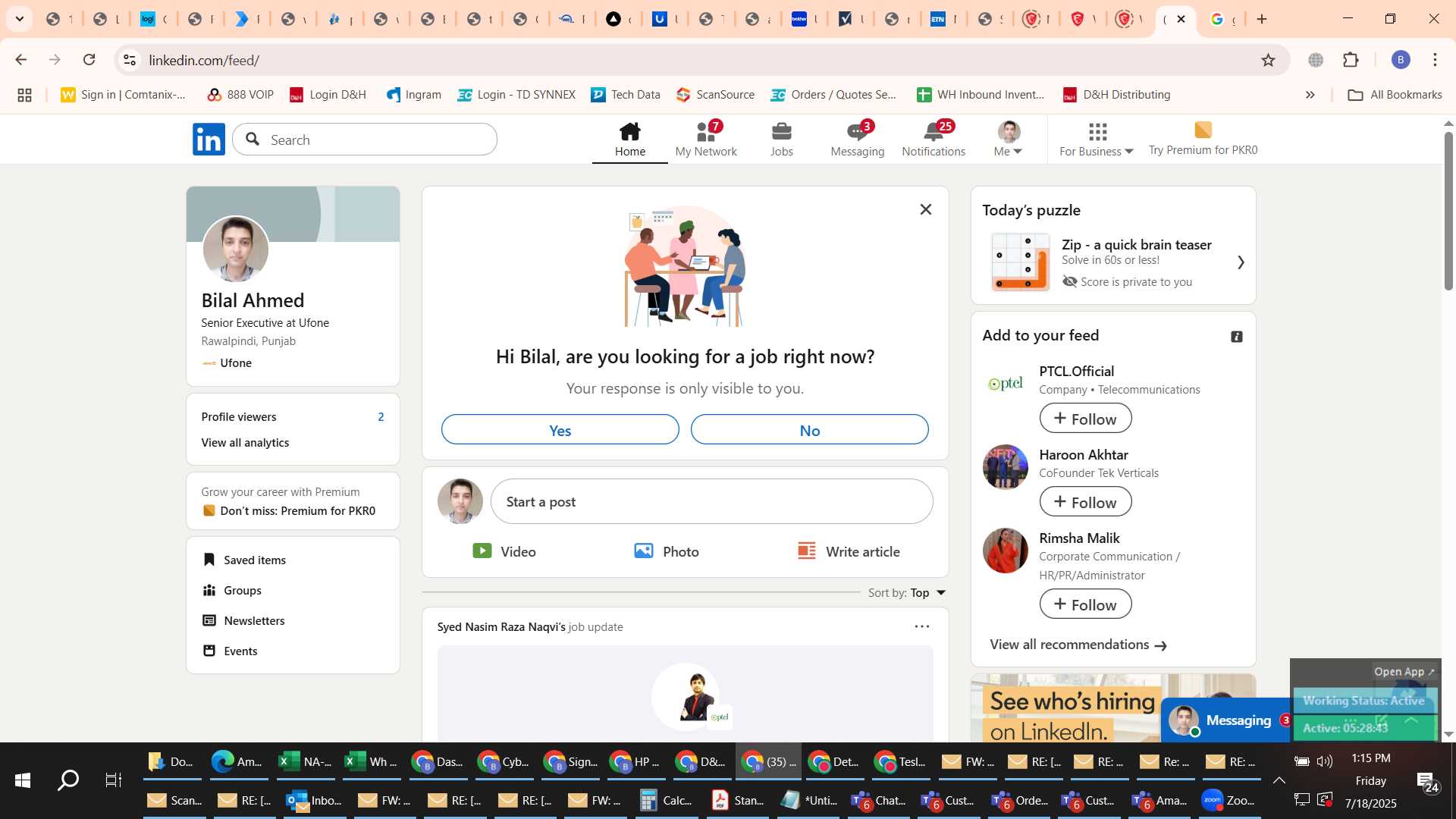Open the Chrome profile B avatar
Viewport: 1456px width, 819px height.
pos(1401,60)
